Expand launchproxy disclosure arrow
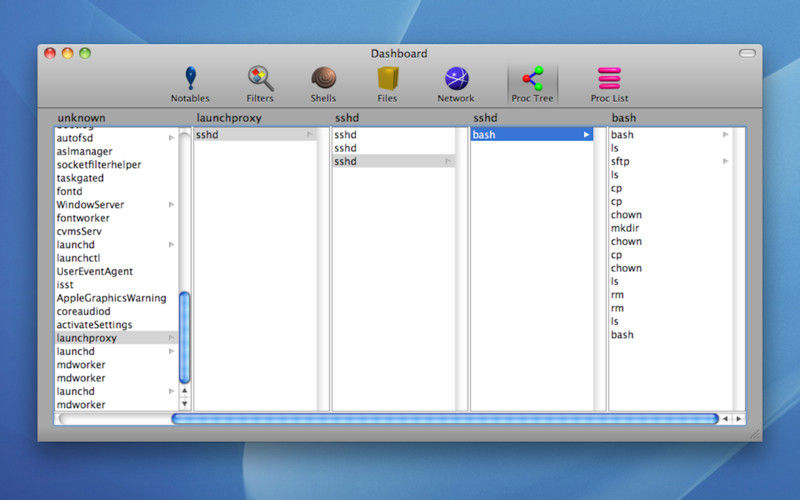 (171, 338)
